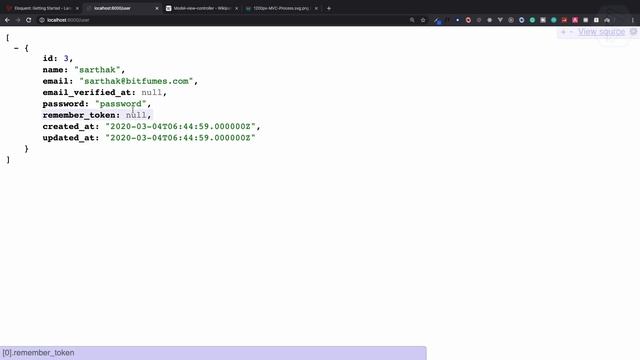Collapse the first JSON object with minus toggle
Screen dimensions: 640x360
[x=16, y=48]
